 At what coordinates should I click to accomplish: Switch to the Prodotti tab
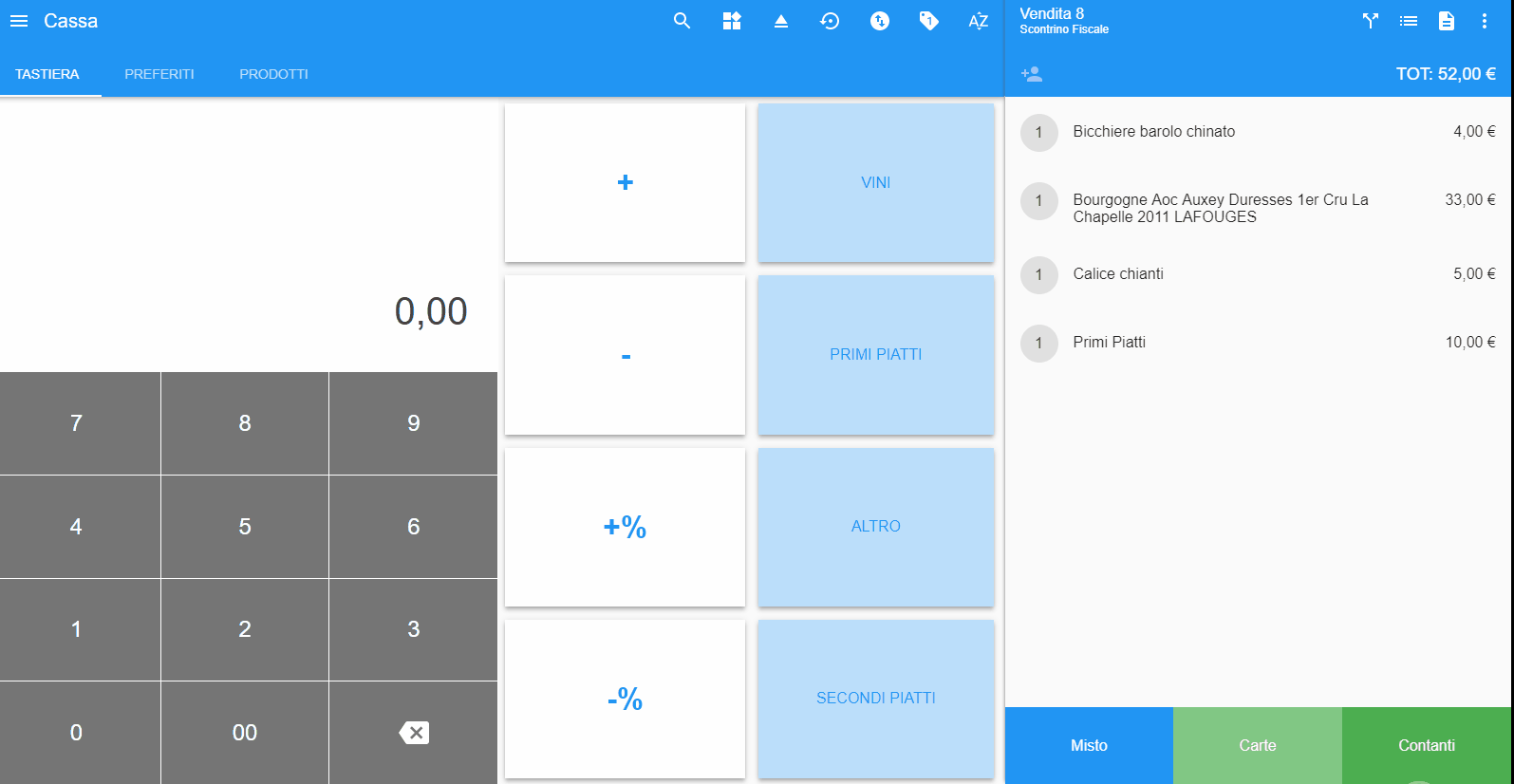273,74
